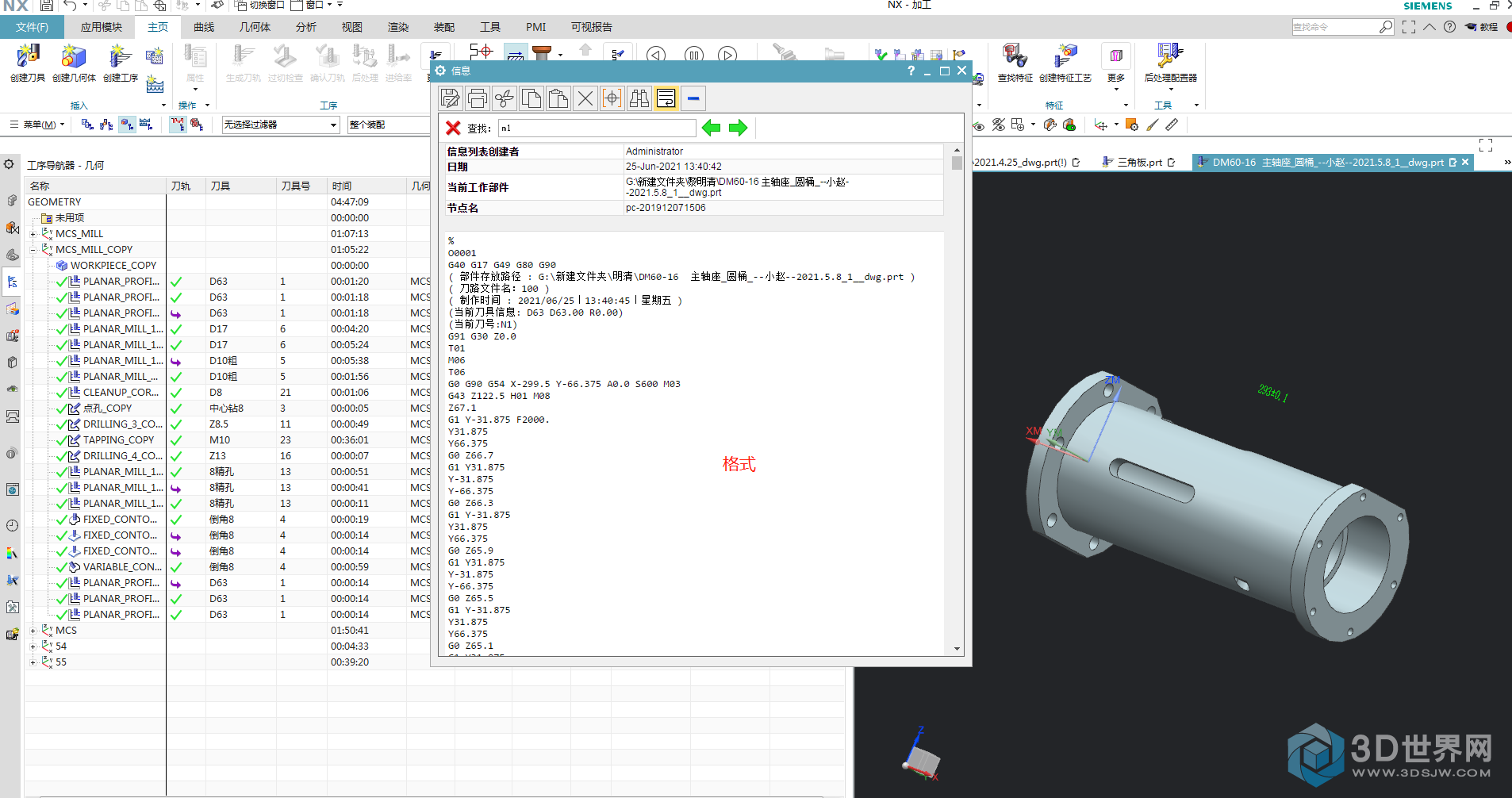This screenshot has height=798, width=1512.
Task: Click the scroll up arrow in Info window
Action: pos(957,150)
